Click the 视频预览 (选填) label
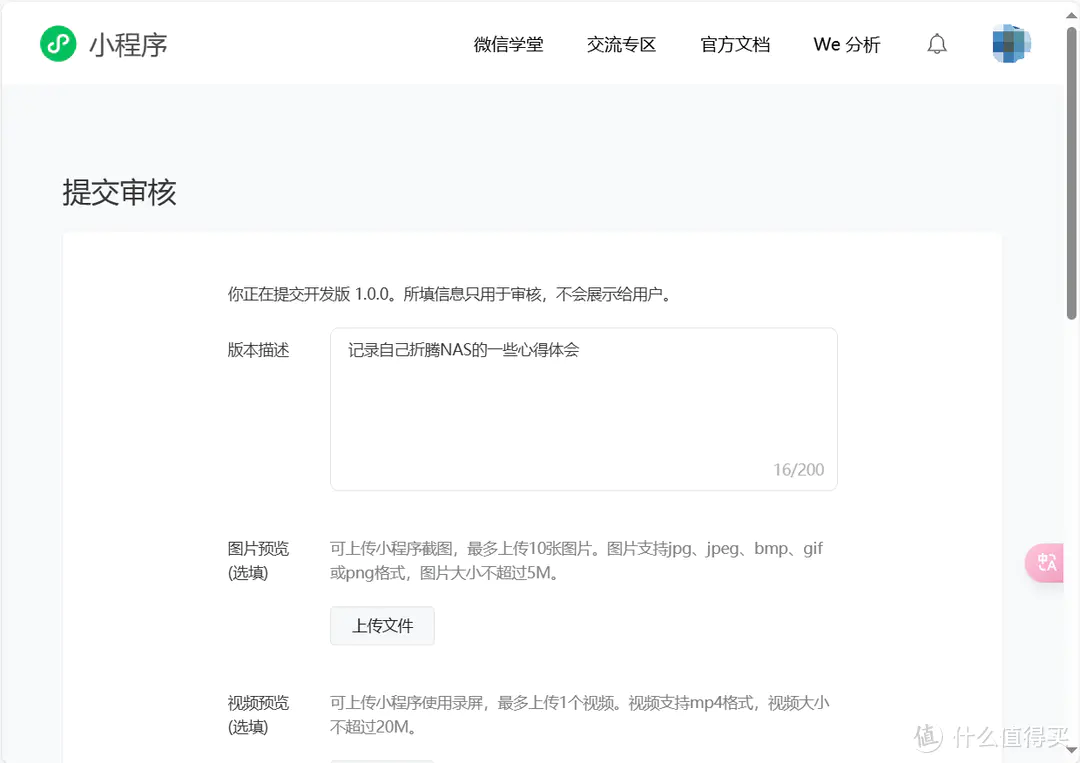The height and width of the screenshot is (763, 1080). [x=258, y=714]
